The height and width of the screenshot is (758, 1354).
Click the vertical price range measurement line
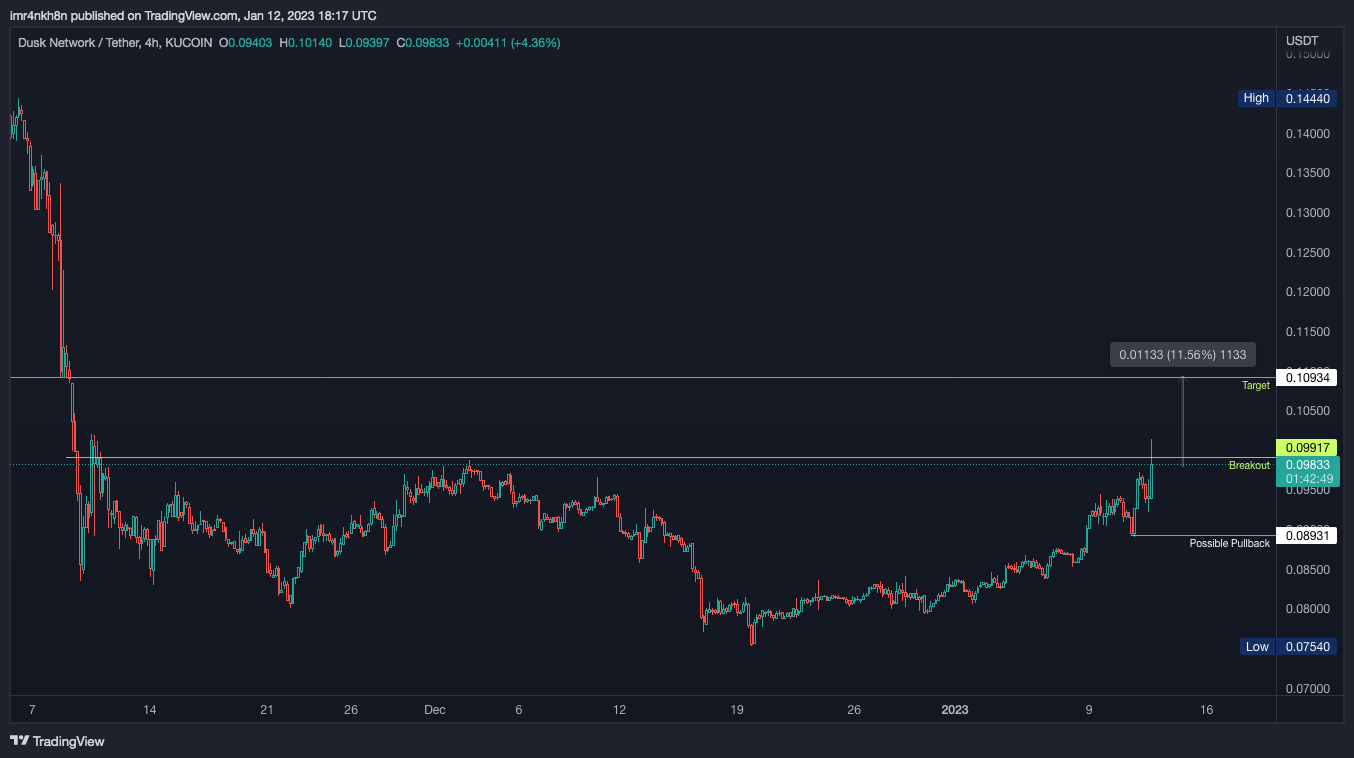point(1183,421)
